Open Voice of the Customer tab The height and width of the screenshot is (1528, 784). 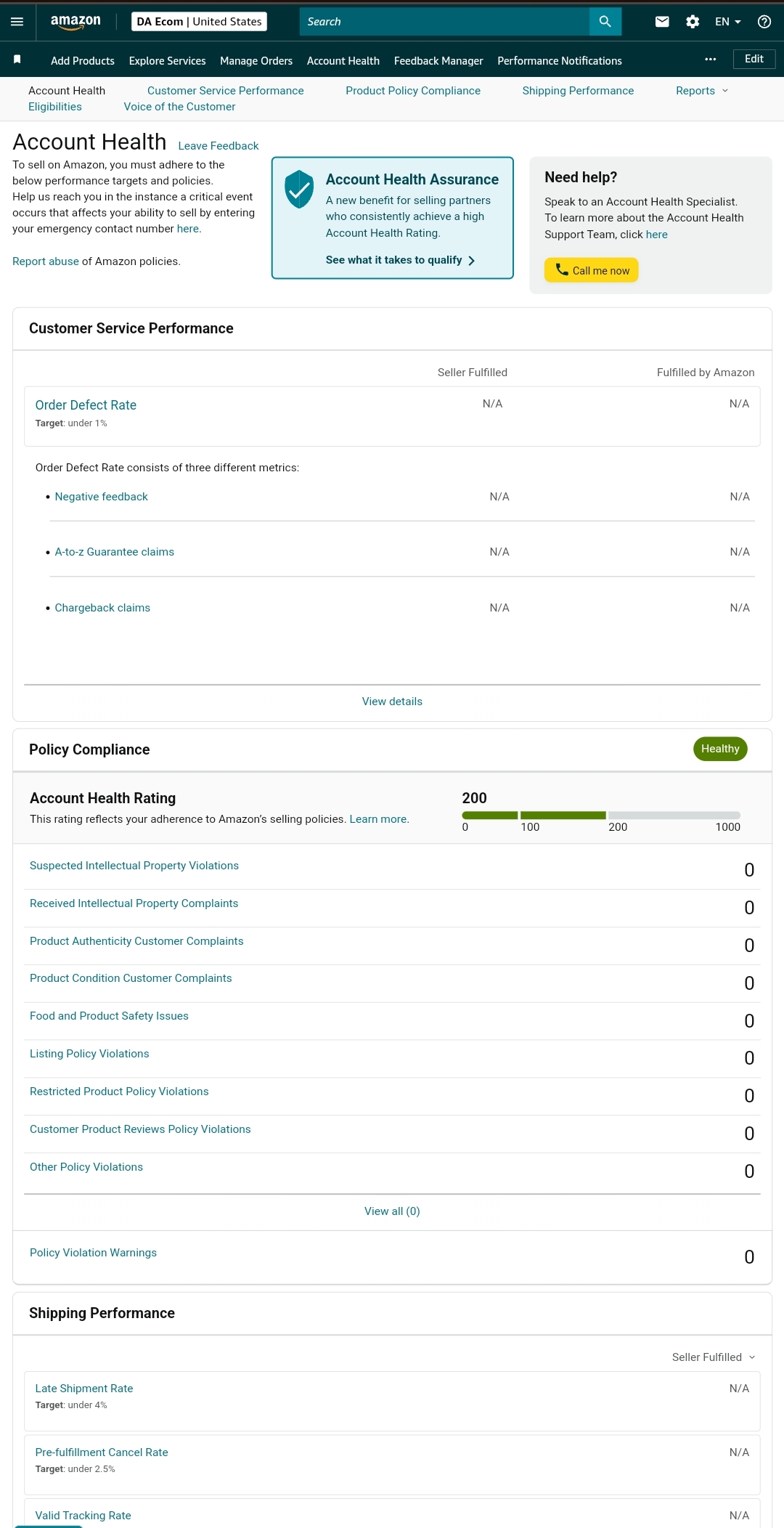(x=179, y=107)
